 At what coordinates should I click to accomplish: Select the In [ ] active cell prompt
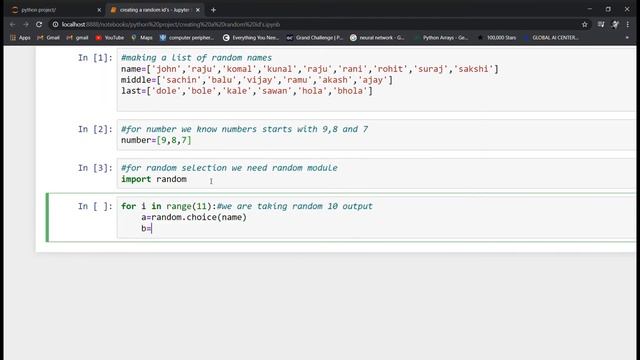95,206
